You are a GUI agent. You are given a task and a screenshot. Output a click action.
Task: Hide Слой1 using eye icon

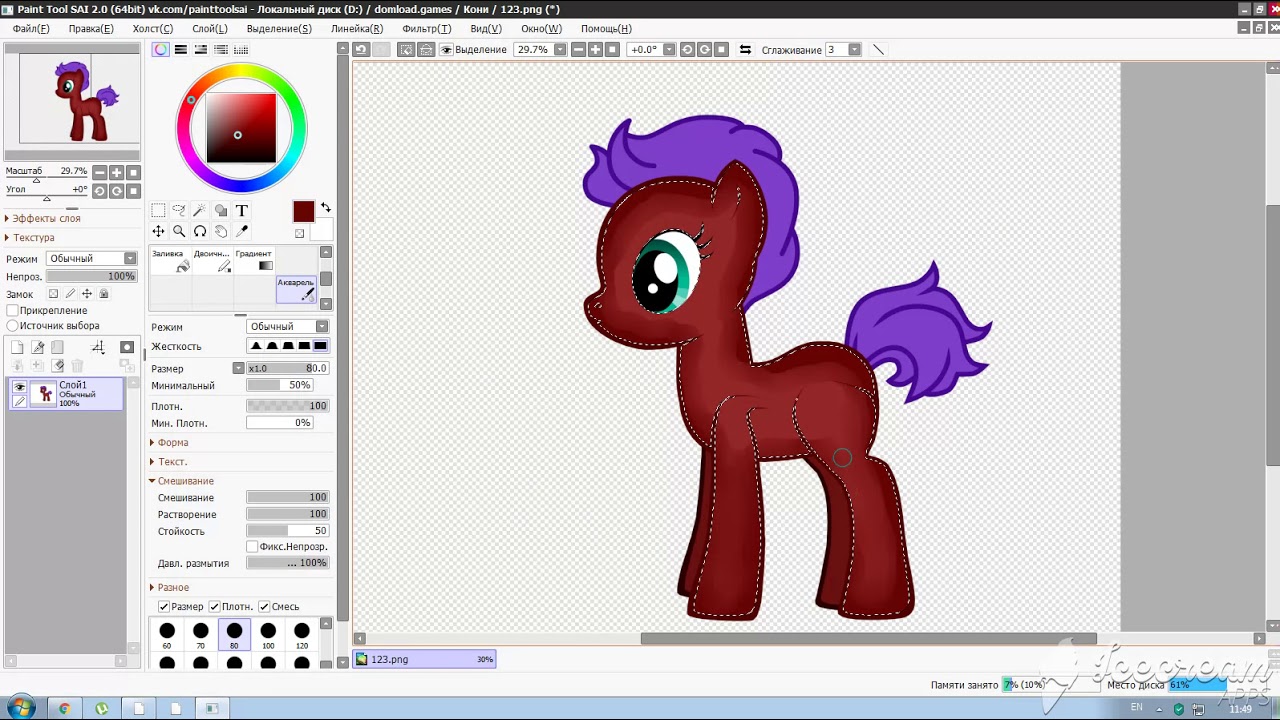pos(19,386)
